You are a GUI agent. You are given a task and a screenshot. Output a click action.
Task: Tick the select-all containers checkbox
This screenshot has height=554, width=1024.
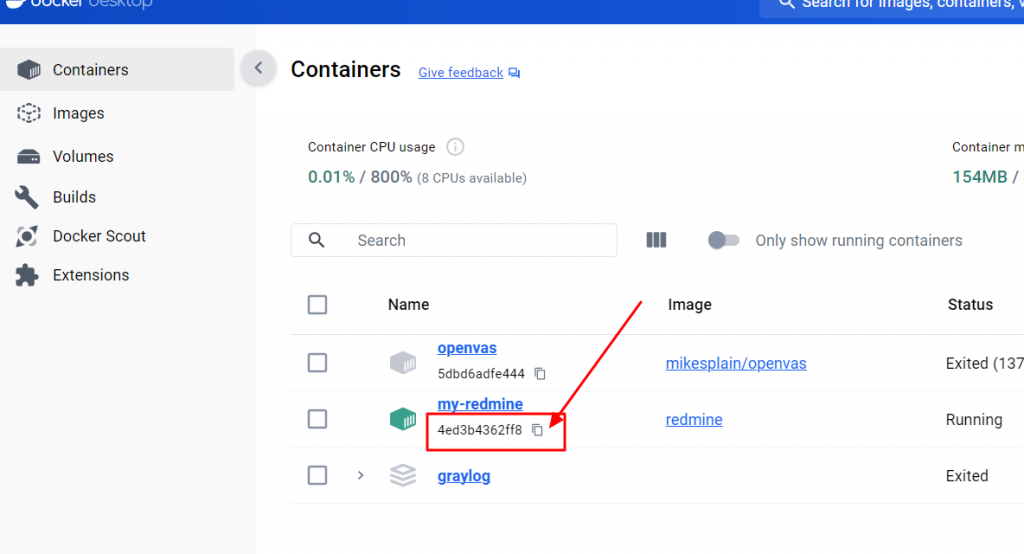317,304
